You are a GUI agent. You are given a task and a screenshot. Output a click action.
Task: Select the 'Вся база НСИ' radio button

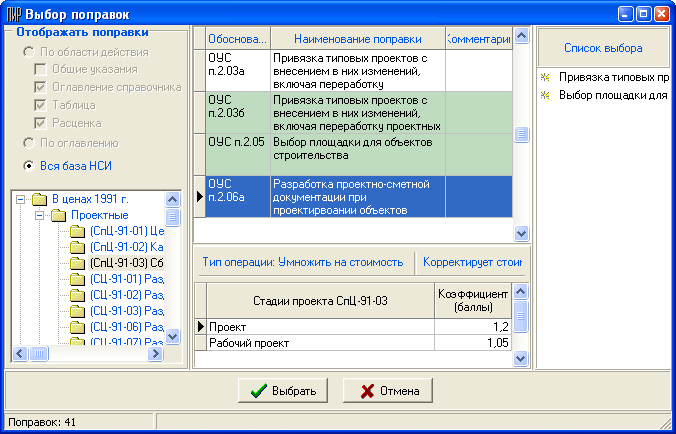pyautogui.click(x=29, y=166)
